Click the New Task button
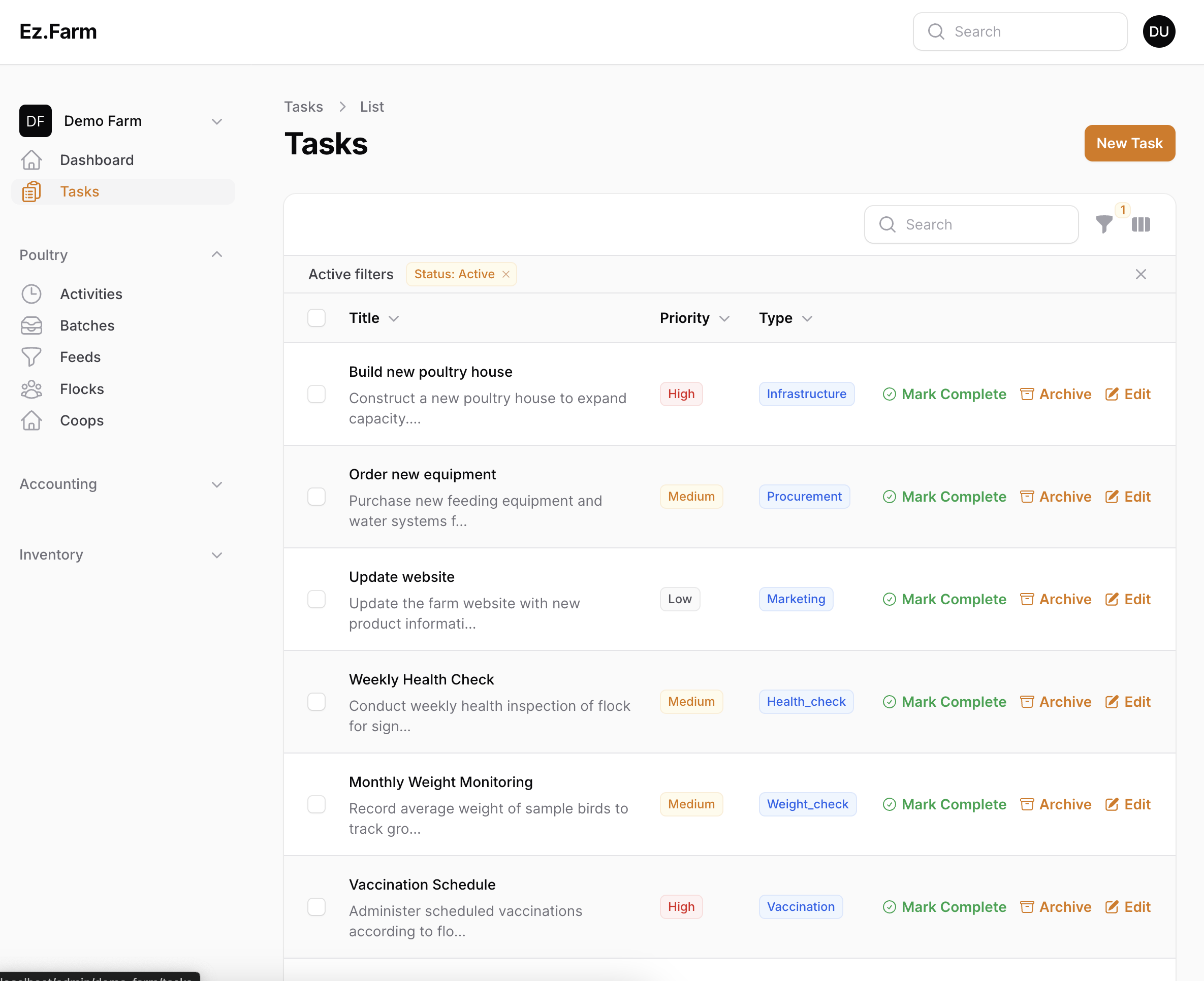 [x=1129, y=143]
